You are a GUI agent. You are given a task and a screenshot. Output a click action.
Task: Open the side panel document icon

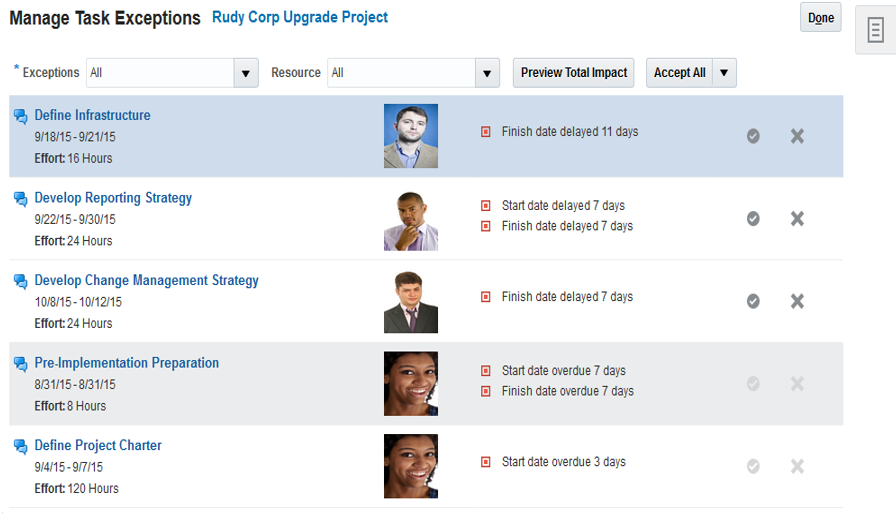(875, 30)
